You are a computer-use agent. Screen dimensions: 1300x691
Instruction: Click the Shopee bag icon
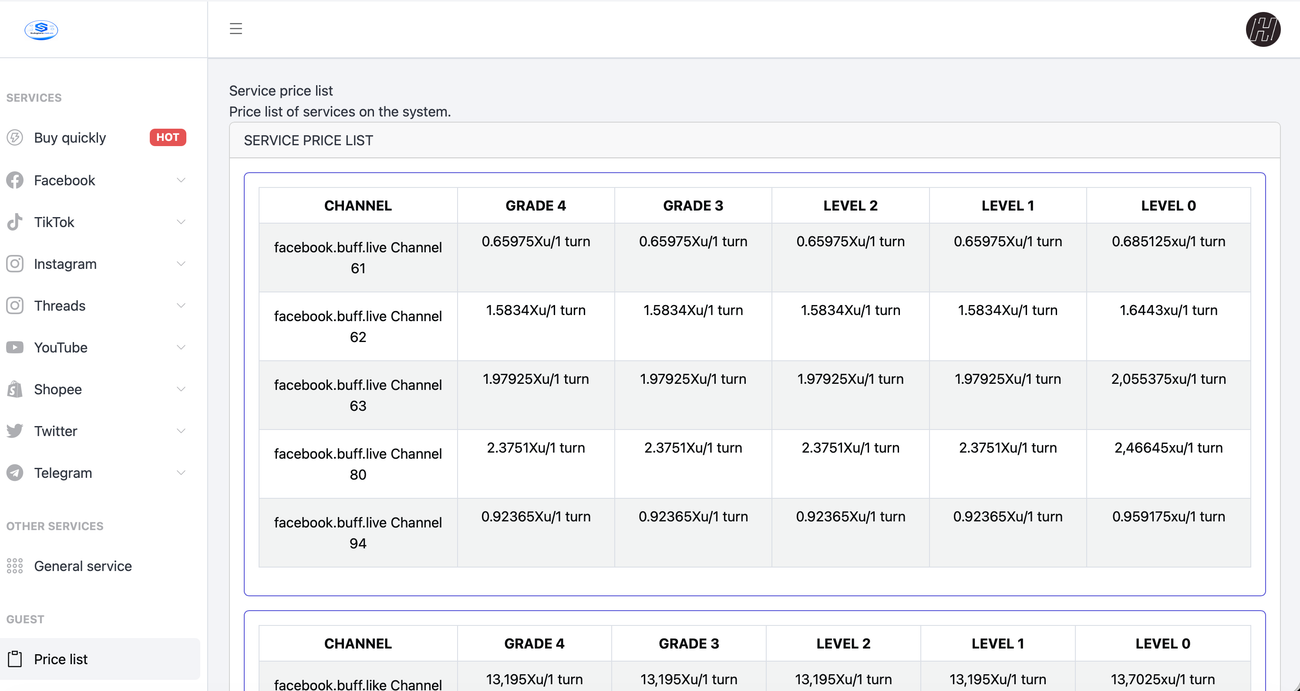[15, 390]
